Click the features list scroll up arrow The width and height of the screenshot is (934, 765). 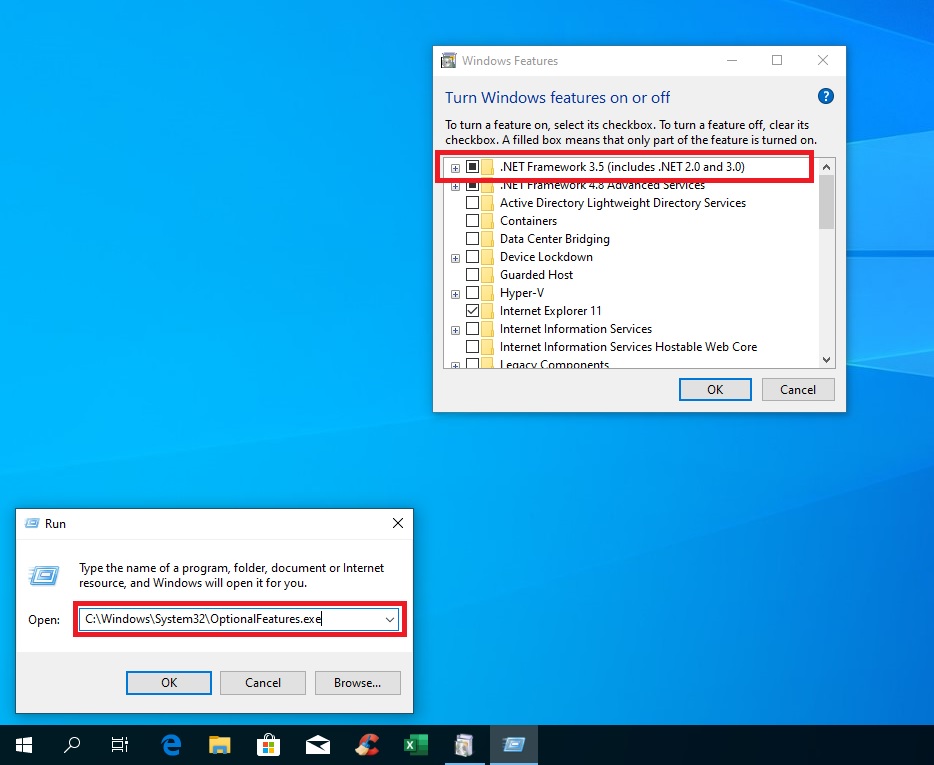coord(826,167)
